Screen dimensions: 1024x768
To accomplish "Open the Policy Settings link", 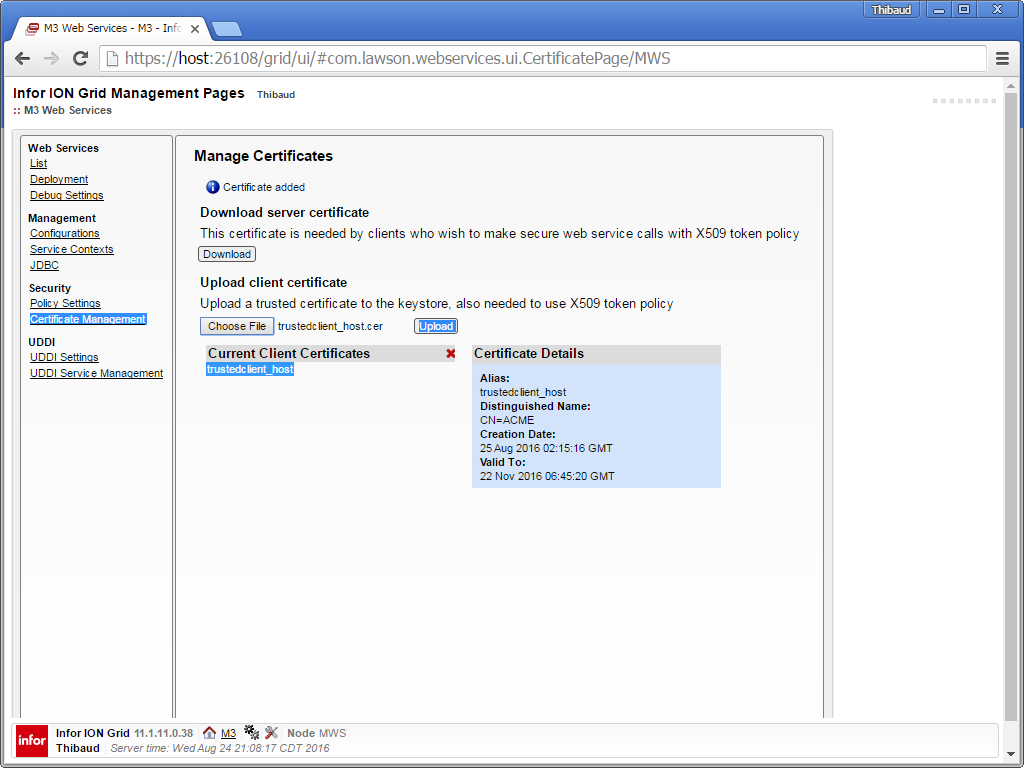I will click(x=65, y=304).
